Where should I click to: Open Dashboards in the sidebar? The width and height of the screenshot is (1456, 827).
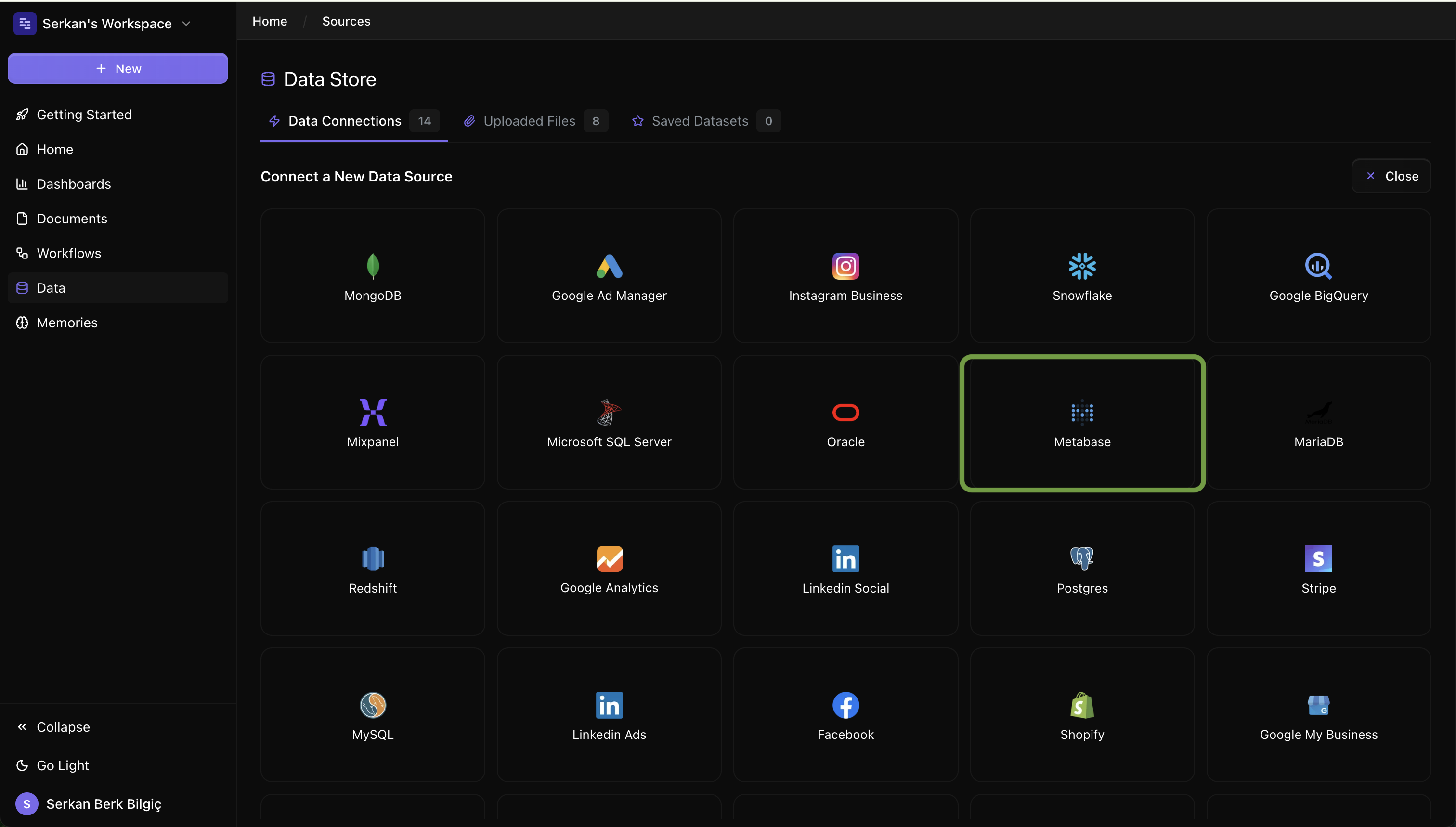pos(117,184)
